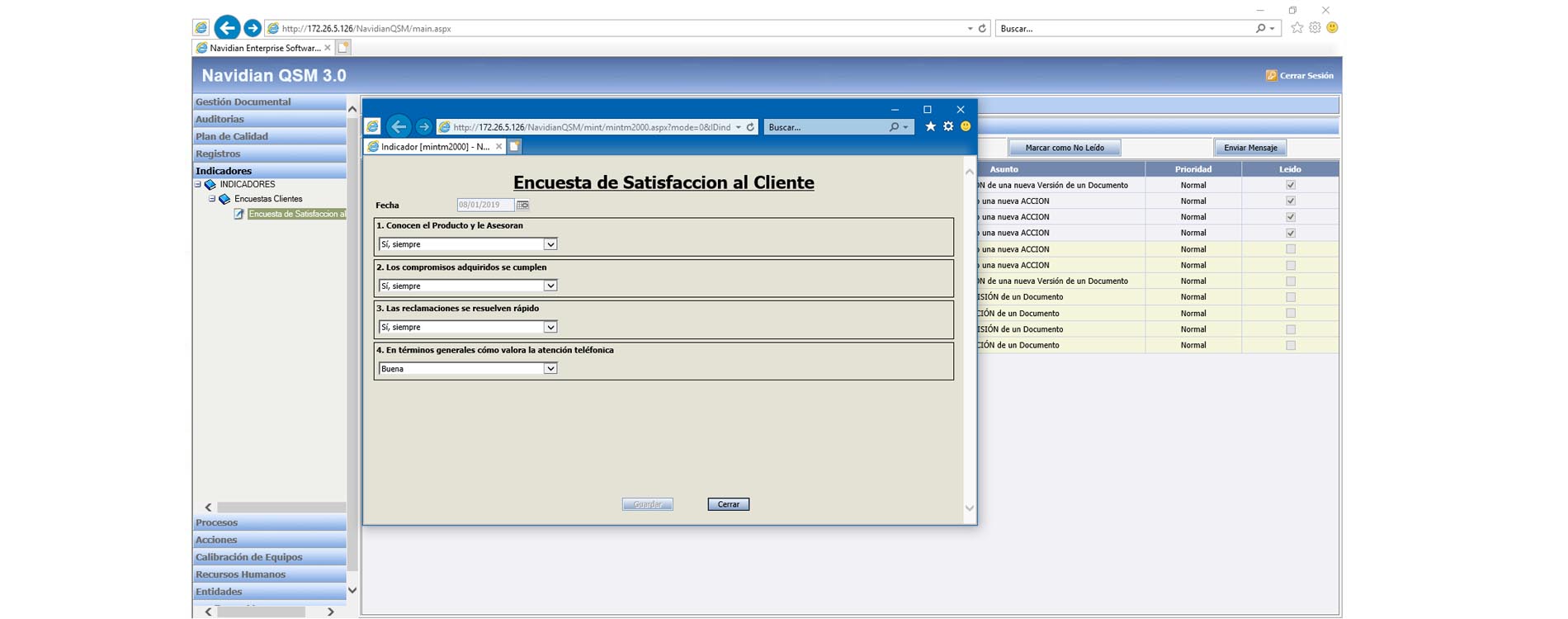Open the dropdown for question 1 Conocen el Producto
This screenshot has width=1568, height=619.
coord(550,245)
